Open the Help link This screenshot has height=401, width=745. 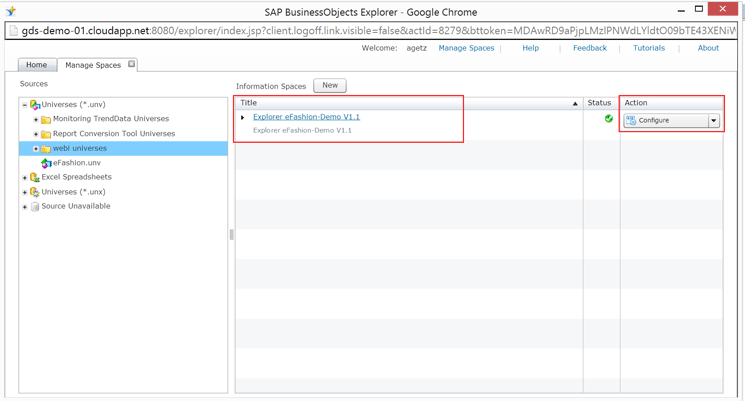(531, 48)
